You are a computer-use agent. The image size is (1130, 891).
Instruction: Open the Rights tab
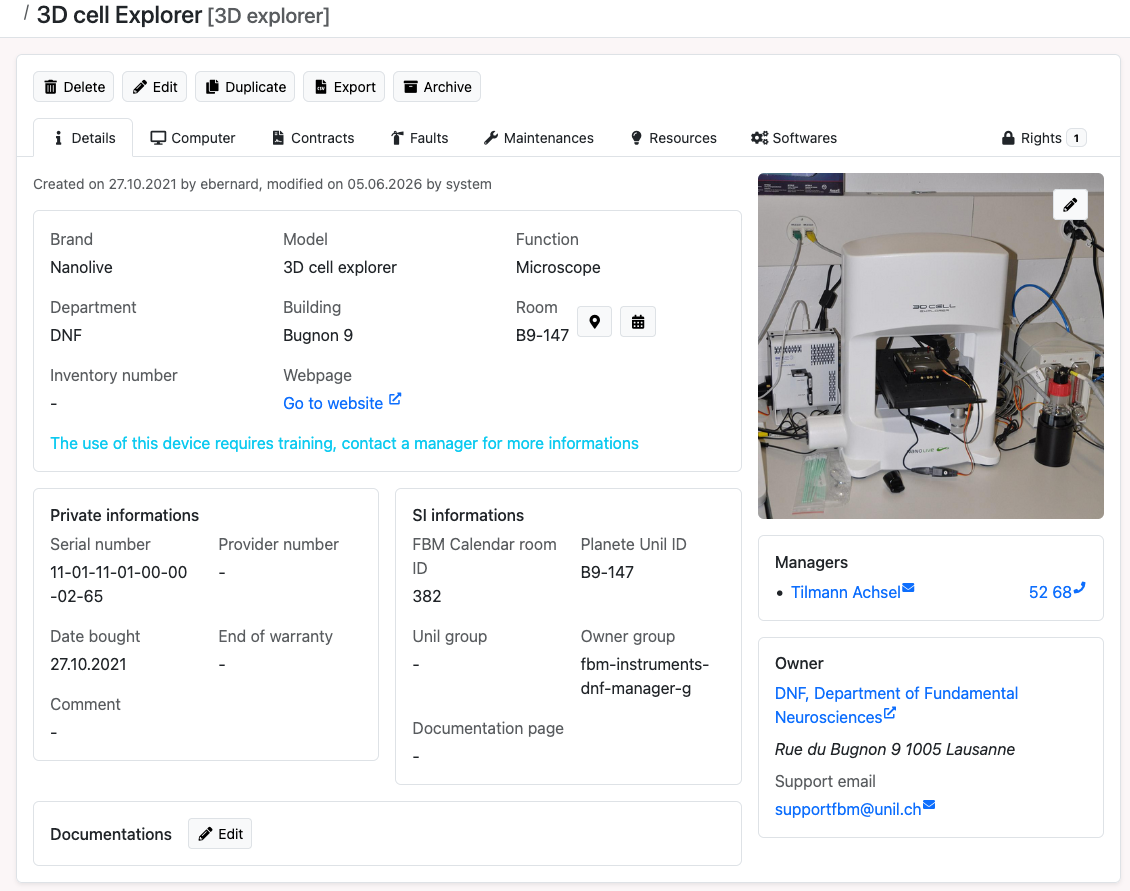click(x=1043, y=138)
